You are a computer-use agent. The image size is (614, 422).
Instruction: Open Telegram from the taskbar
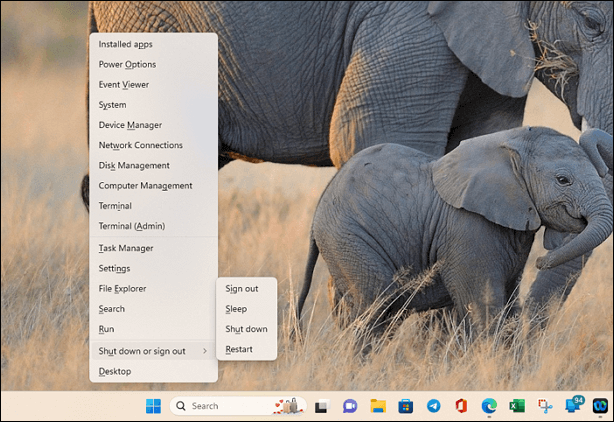(x=433, y=406)
